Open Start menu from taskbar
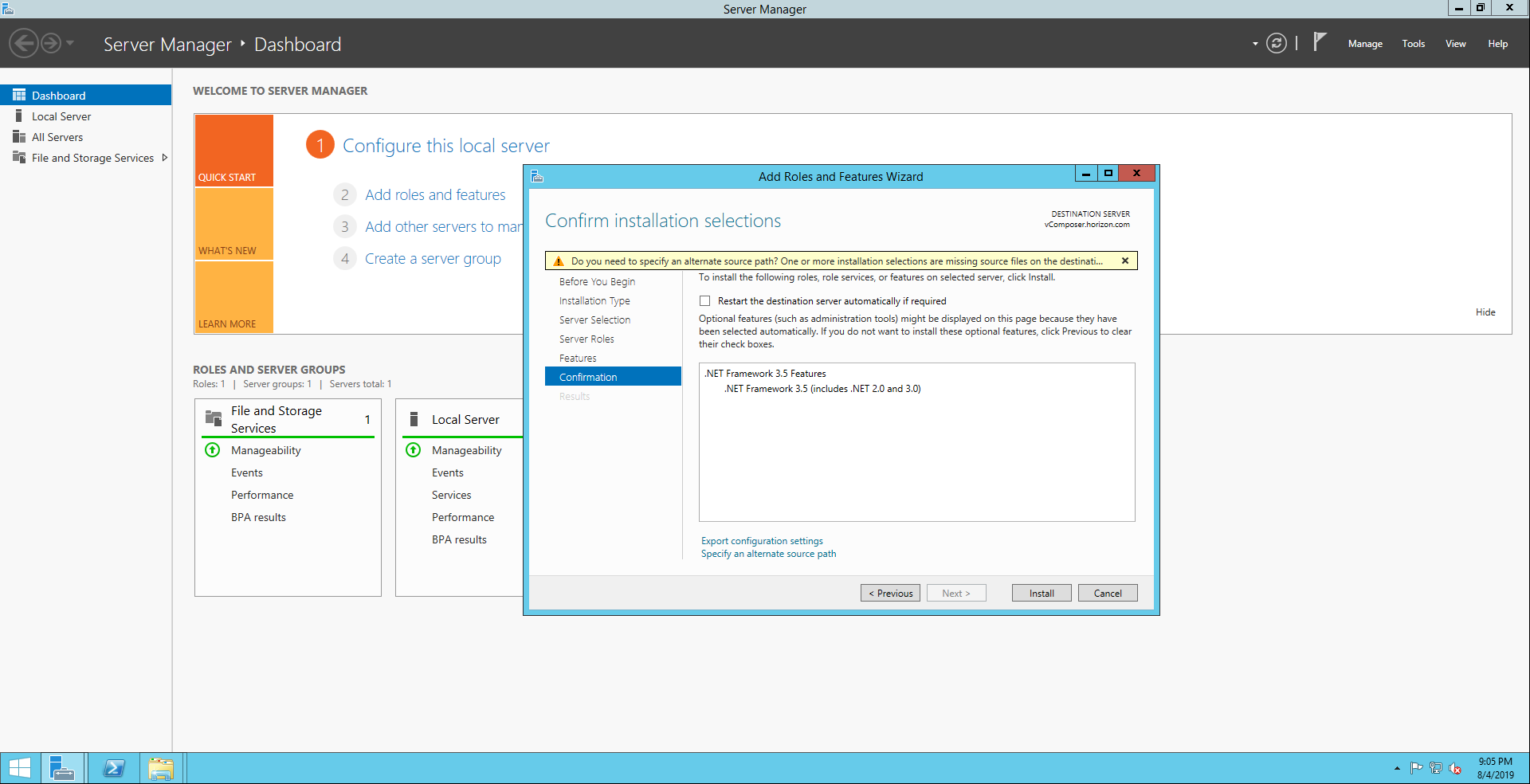Viewport: 1530px width, 784px height. 20,768
